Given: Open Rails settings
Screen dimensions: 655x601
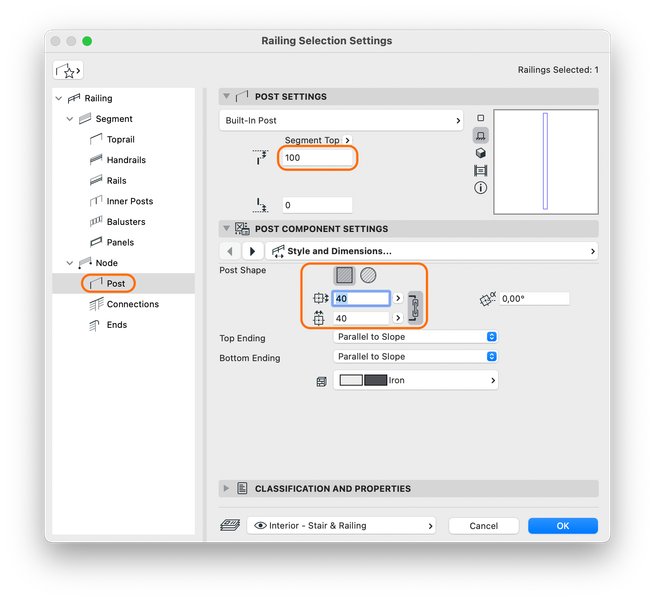Looking at the screenshot, I should click(117, 180).
